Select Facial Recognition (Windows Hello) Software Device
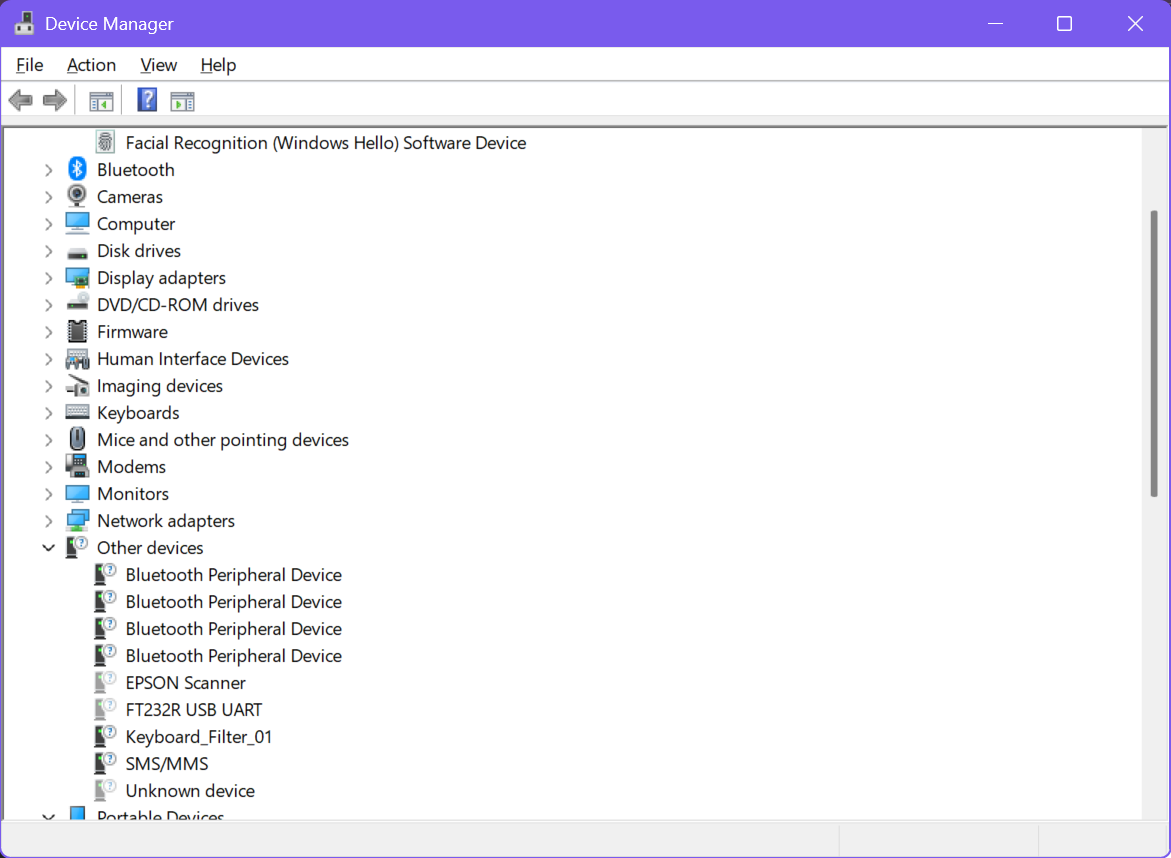 tap(326, 143)
